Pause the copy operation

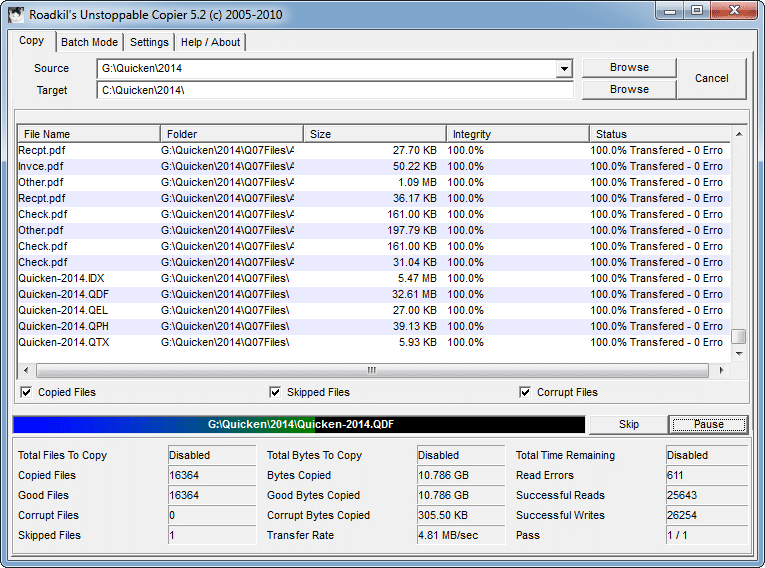click(708, 424)
